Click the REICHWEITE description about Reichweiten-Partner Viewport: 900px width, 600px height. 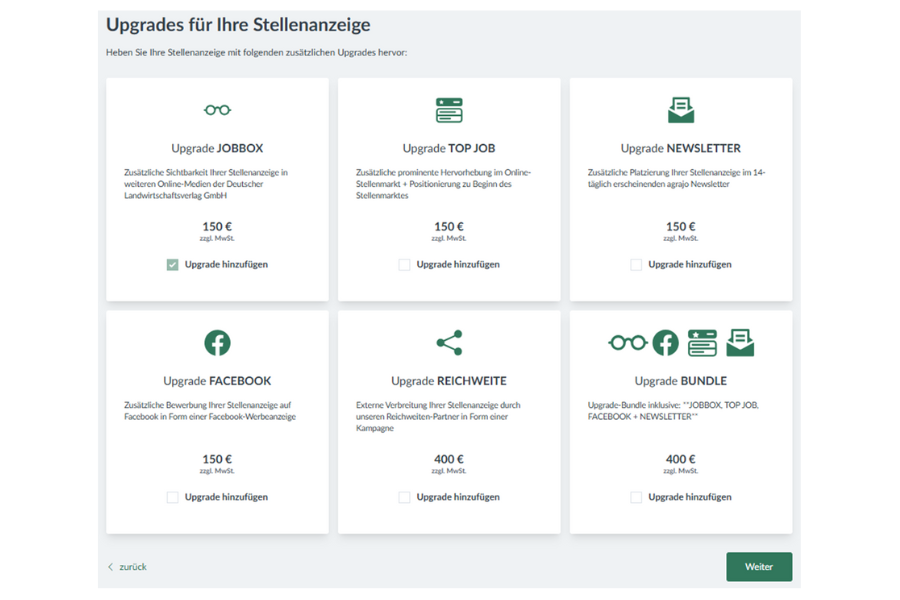438,416
